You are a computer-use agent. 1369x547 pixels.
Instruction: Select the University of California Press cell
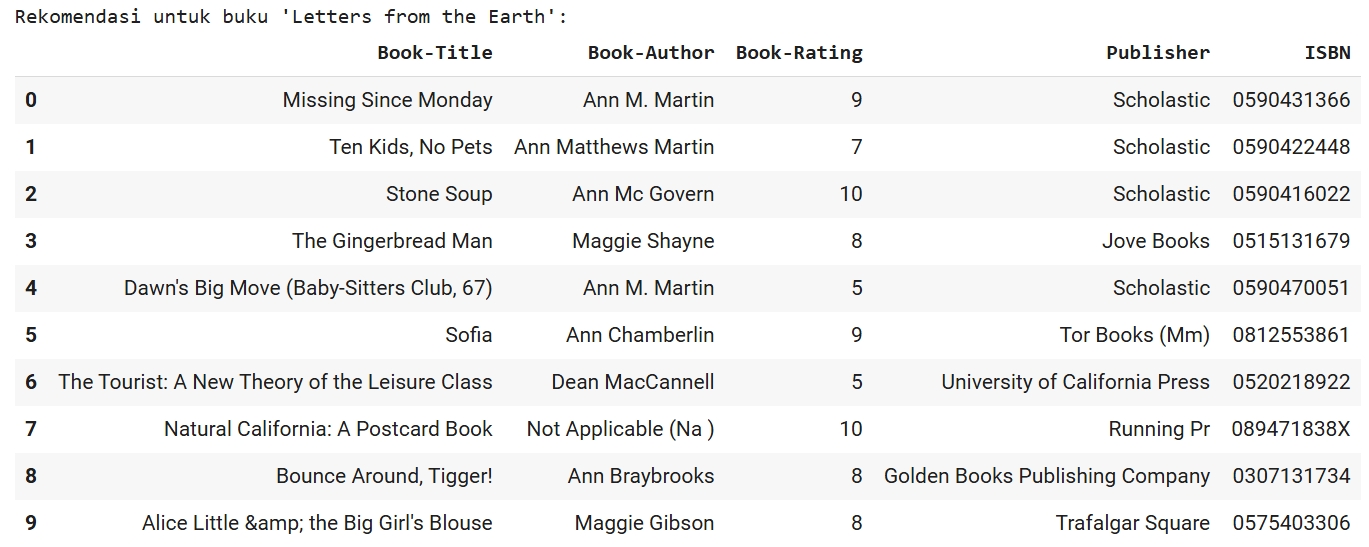[x=1075, y=382]
